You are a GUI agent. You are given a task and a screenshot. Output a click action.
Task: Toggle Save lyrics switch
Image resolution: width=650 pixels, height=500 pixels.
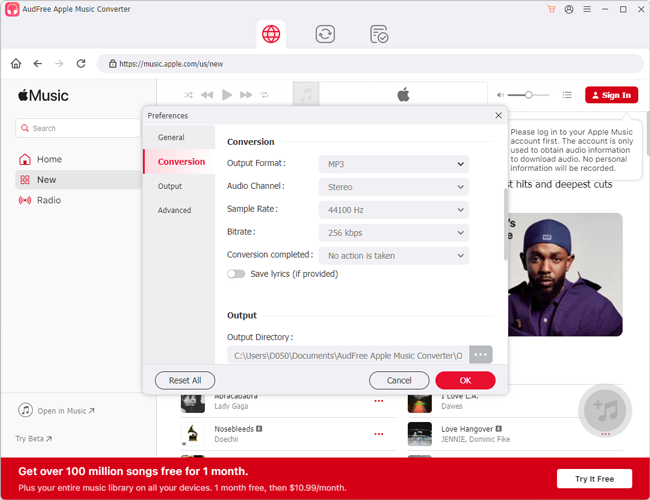pos(236,274)
